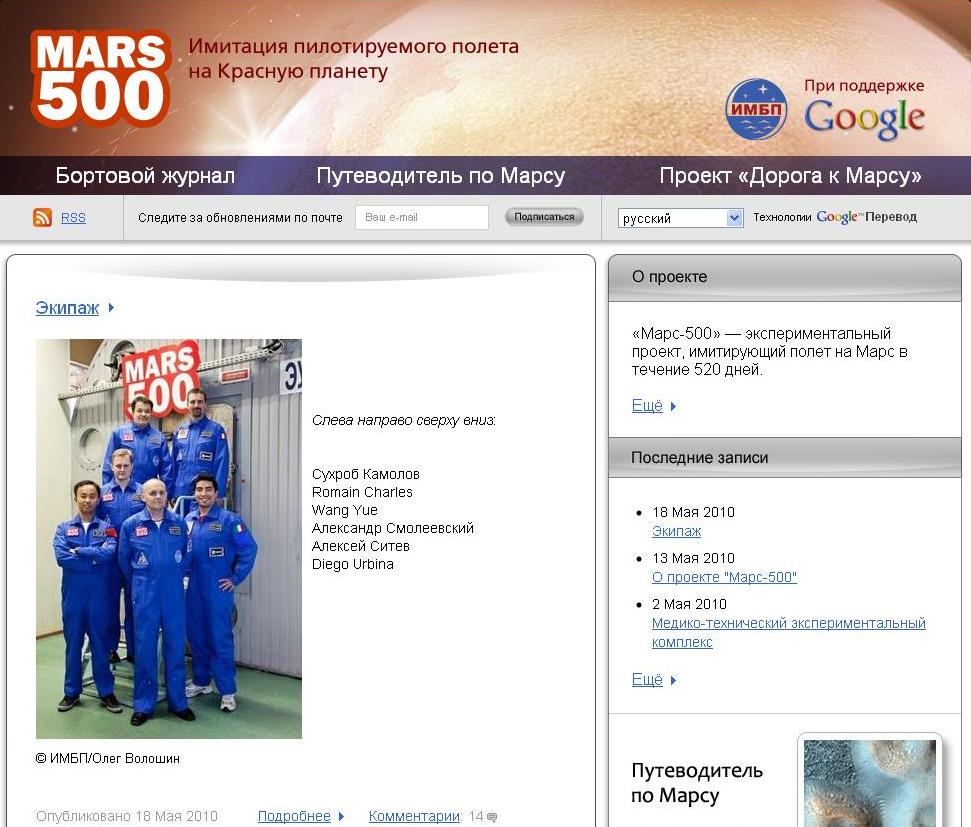Click the © ИМБП/Олег Волошин credit
Viewport: 971px width, 827px height.
[x=108, y=758]
